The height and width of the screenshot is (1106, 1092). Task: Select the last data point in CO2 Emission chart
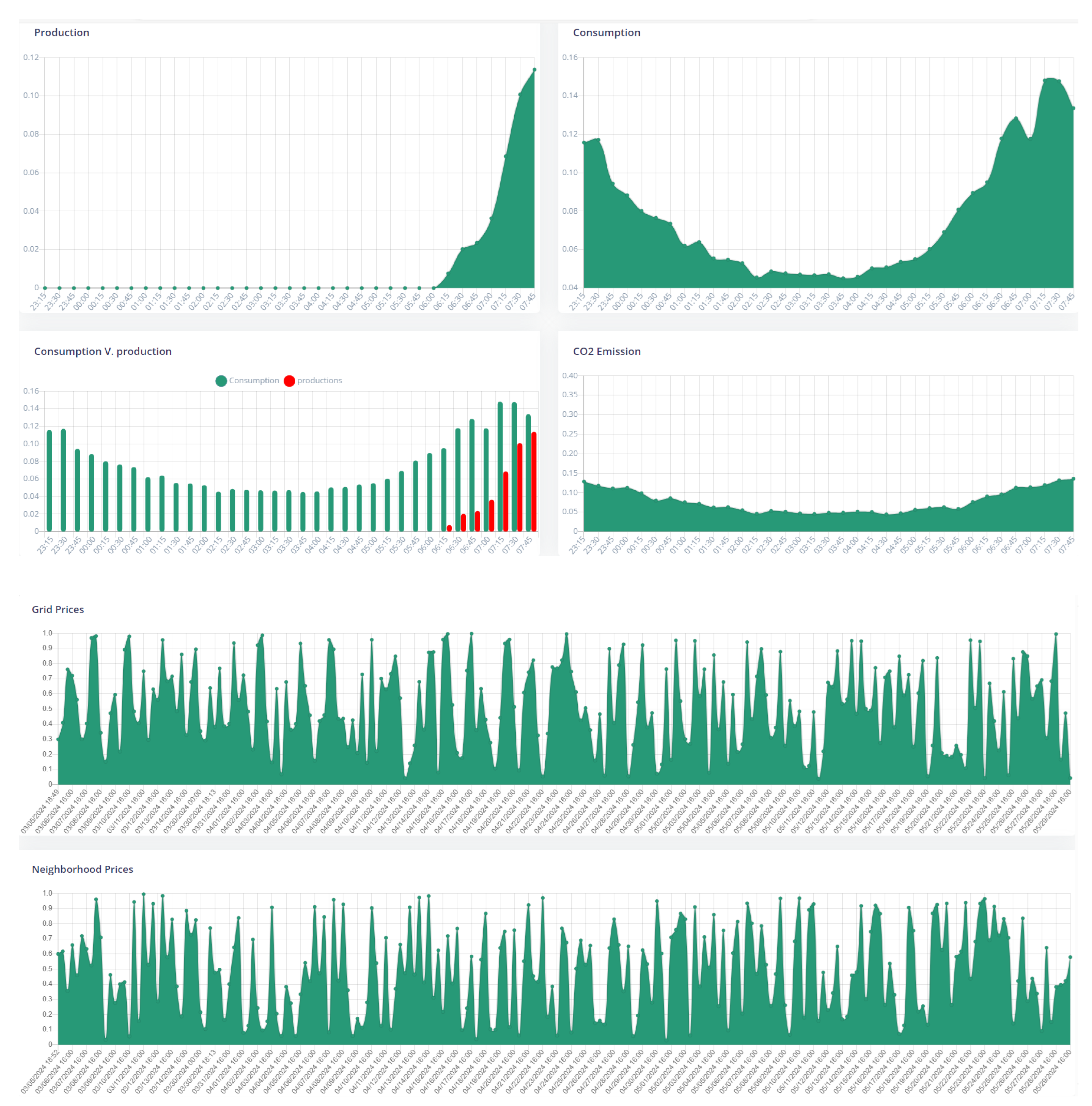coord(1073,479)
